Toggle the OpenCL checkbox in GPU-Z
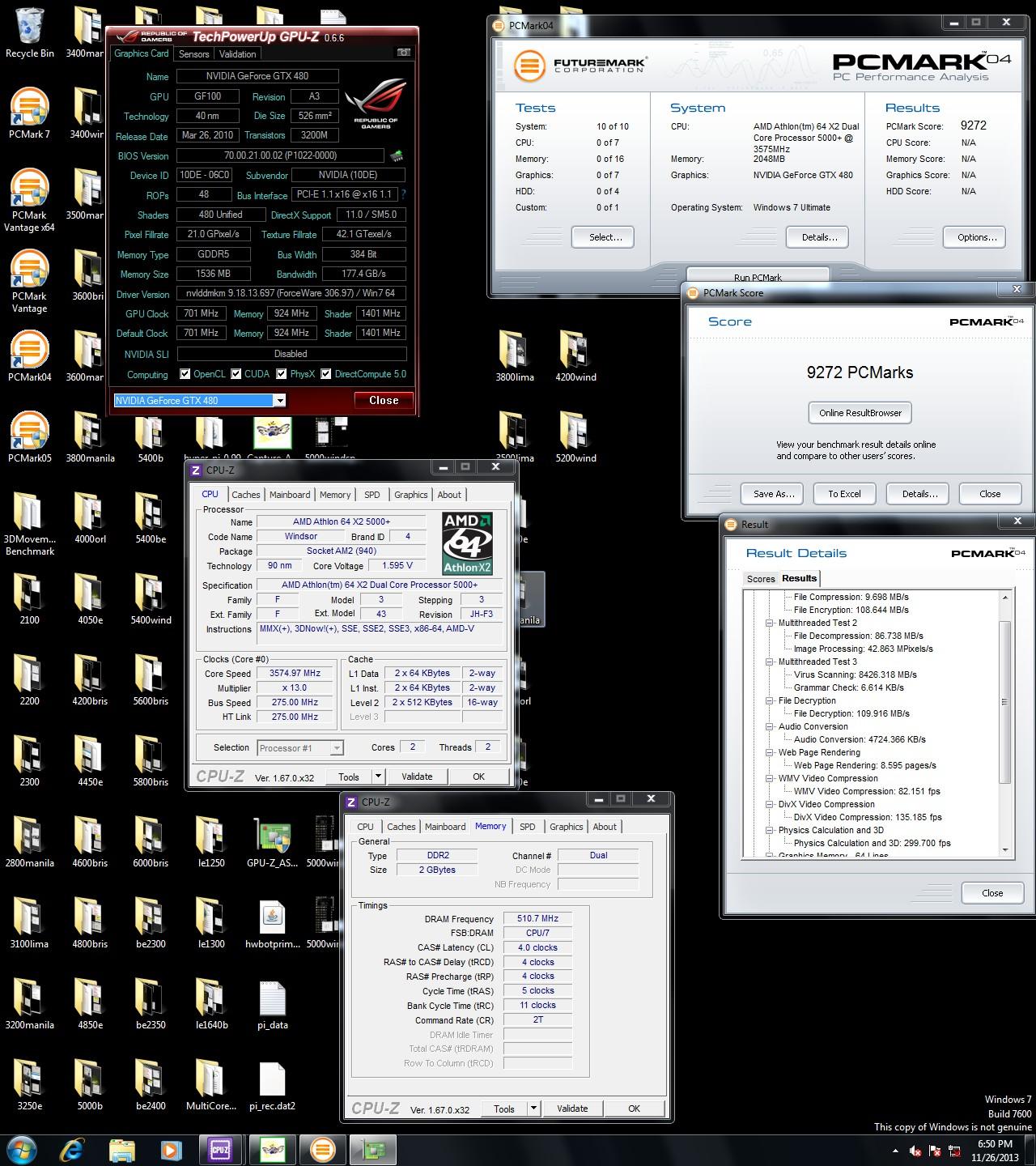Image resolution: width=1036 pixels, height=1166 pixels. point(185,374)
